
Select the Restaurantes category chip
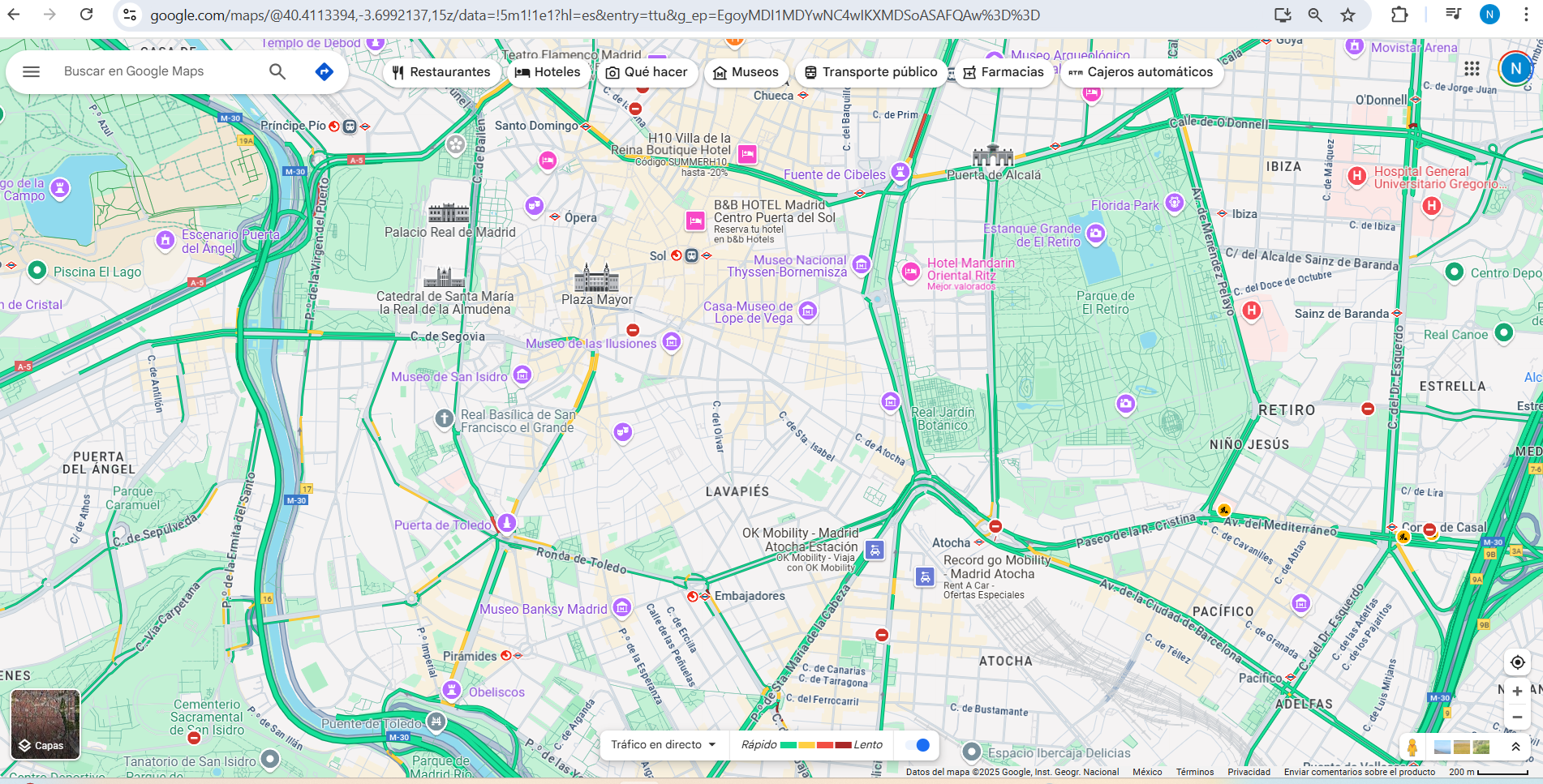(441, 72)
